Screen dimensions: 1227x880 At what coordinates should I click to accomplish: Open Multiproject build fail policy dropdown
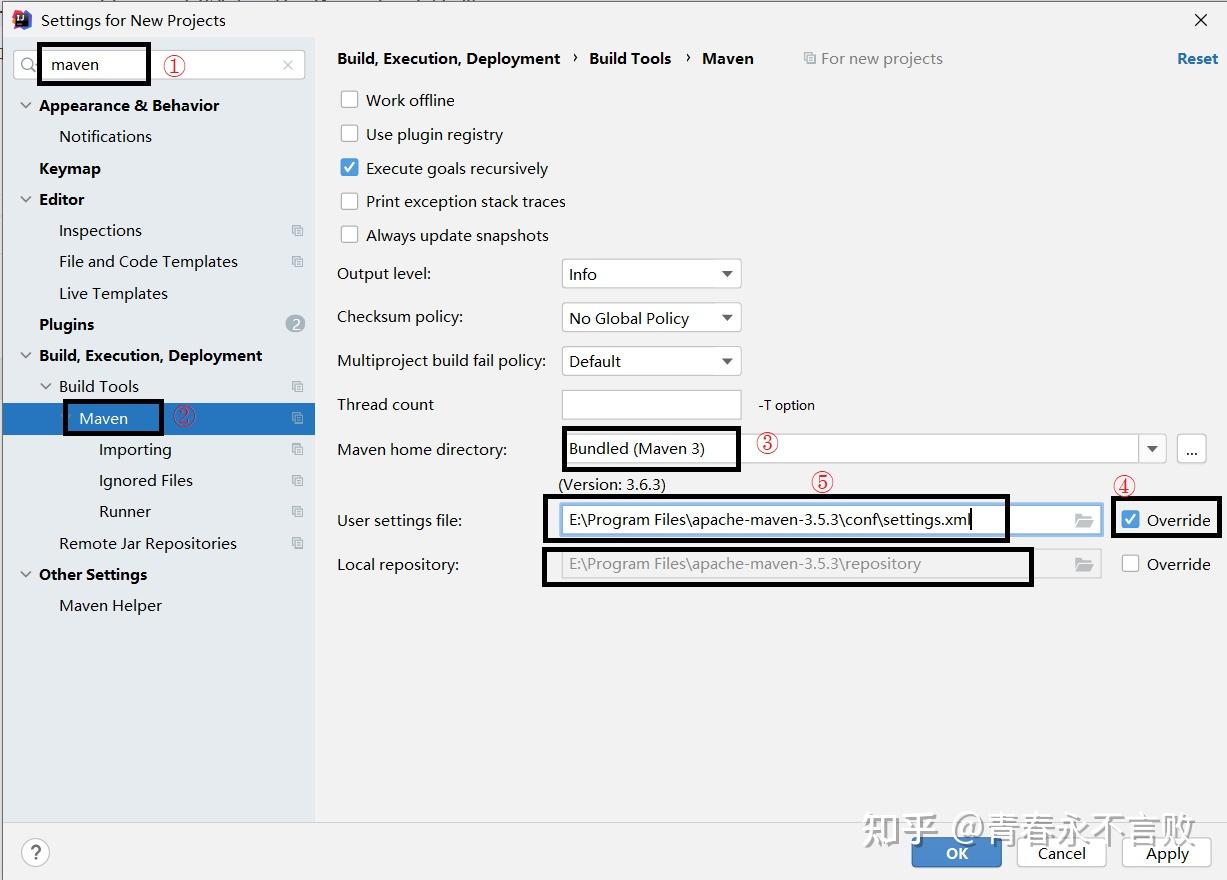coord(651,361)
